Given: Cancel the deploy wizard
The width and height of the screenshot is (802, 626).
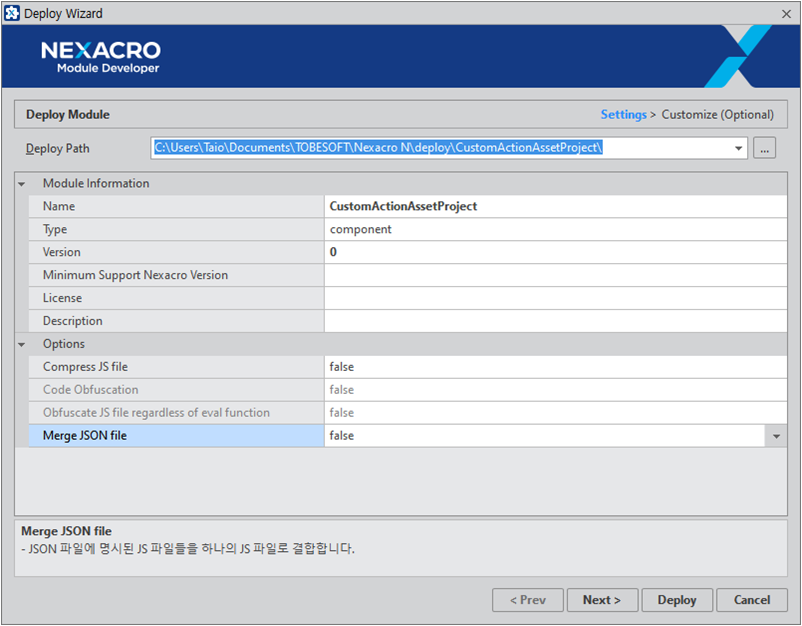Looking at the screenshot, I should pyautogui.click(x=752, y=600).
